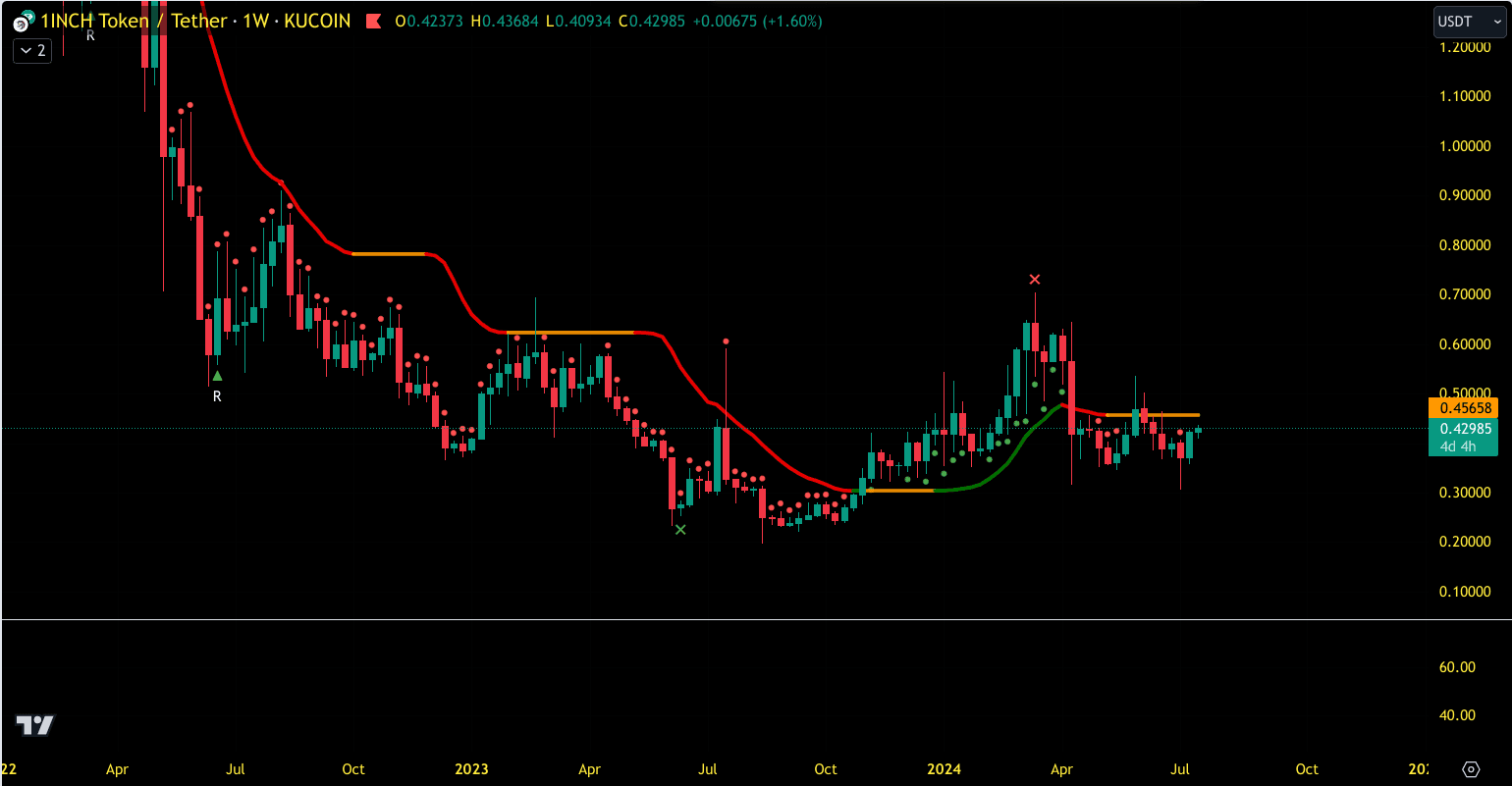
Task: Click the low value L0.40934
Action: 578,22
